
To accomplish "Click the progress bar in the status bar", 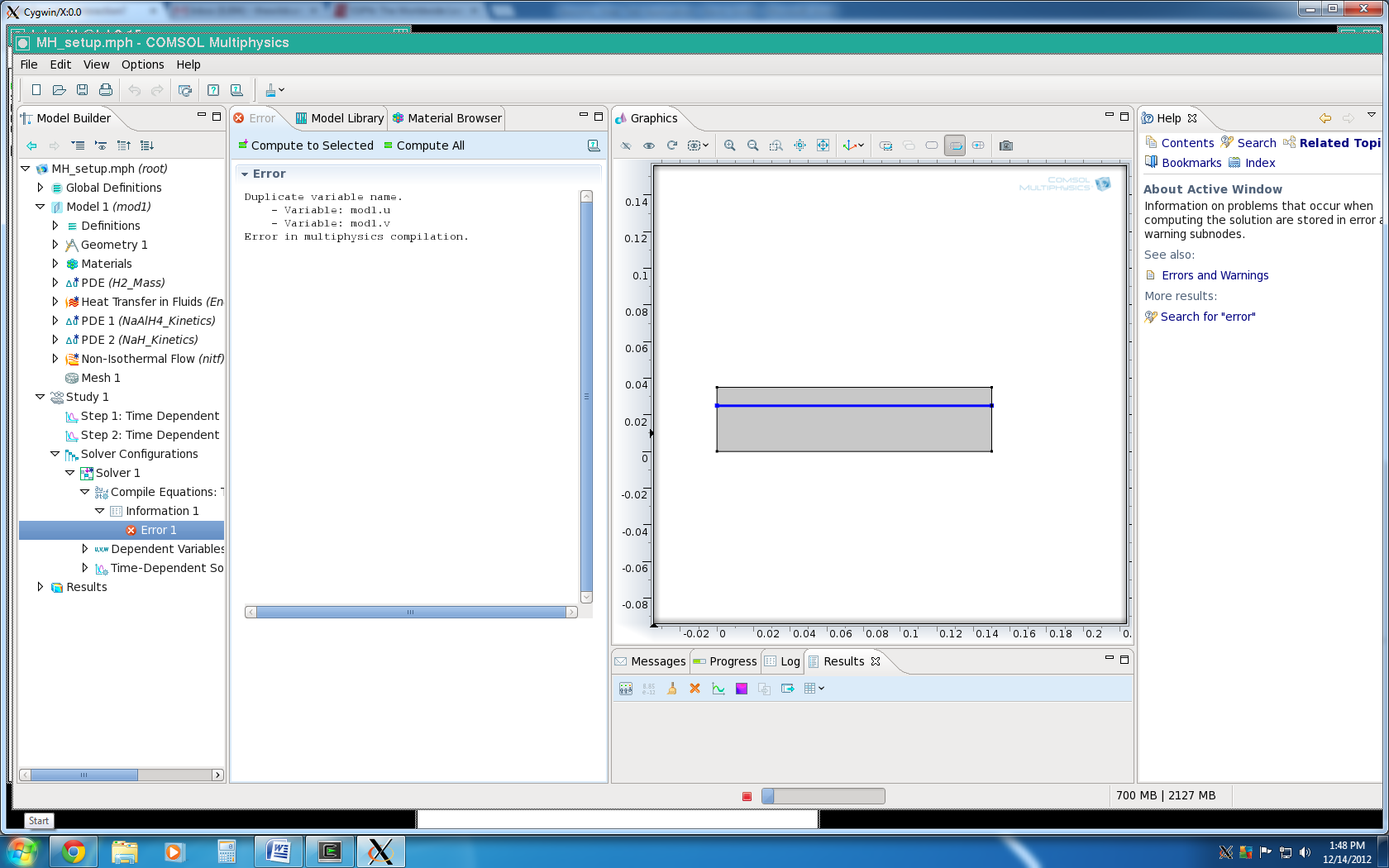I will tap(823, 795).
